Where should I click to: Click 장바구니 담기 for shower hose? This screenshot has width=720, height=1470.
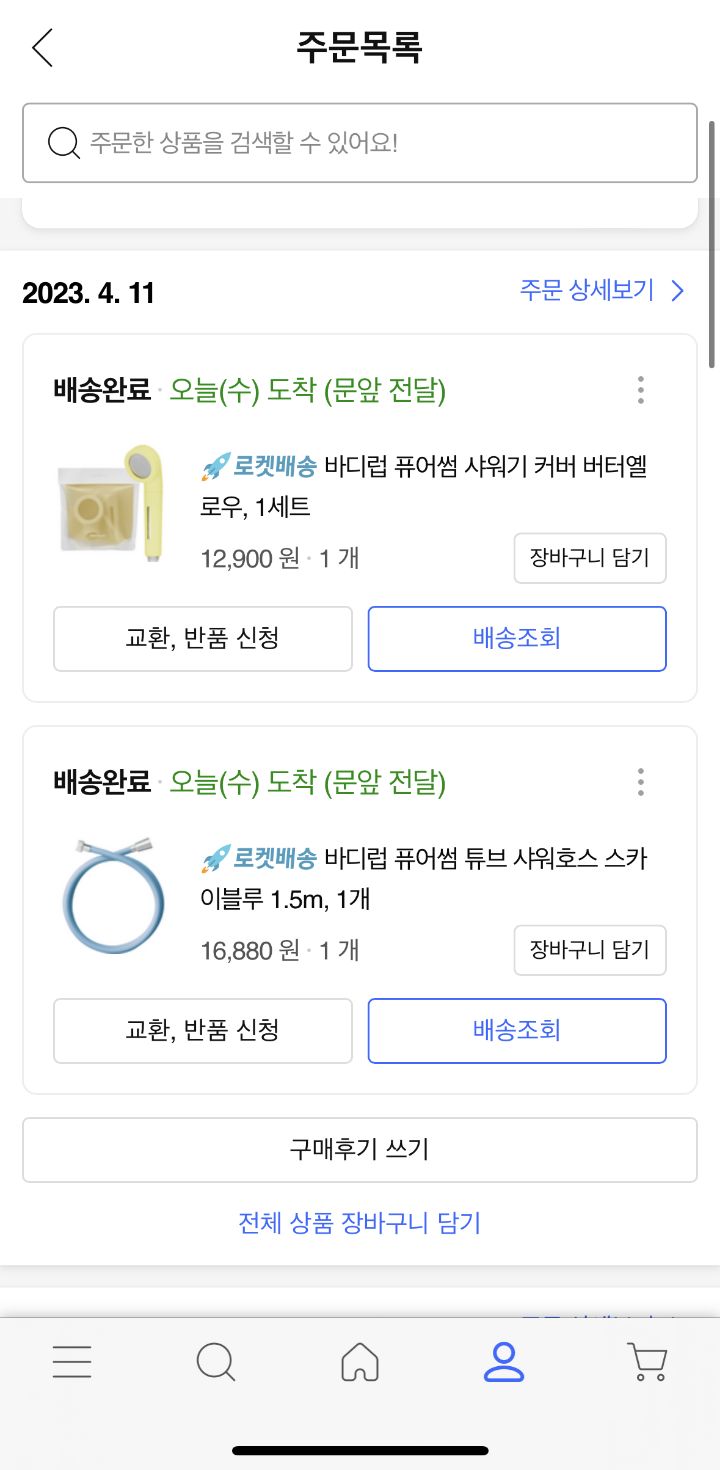tap(590, 950)
